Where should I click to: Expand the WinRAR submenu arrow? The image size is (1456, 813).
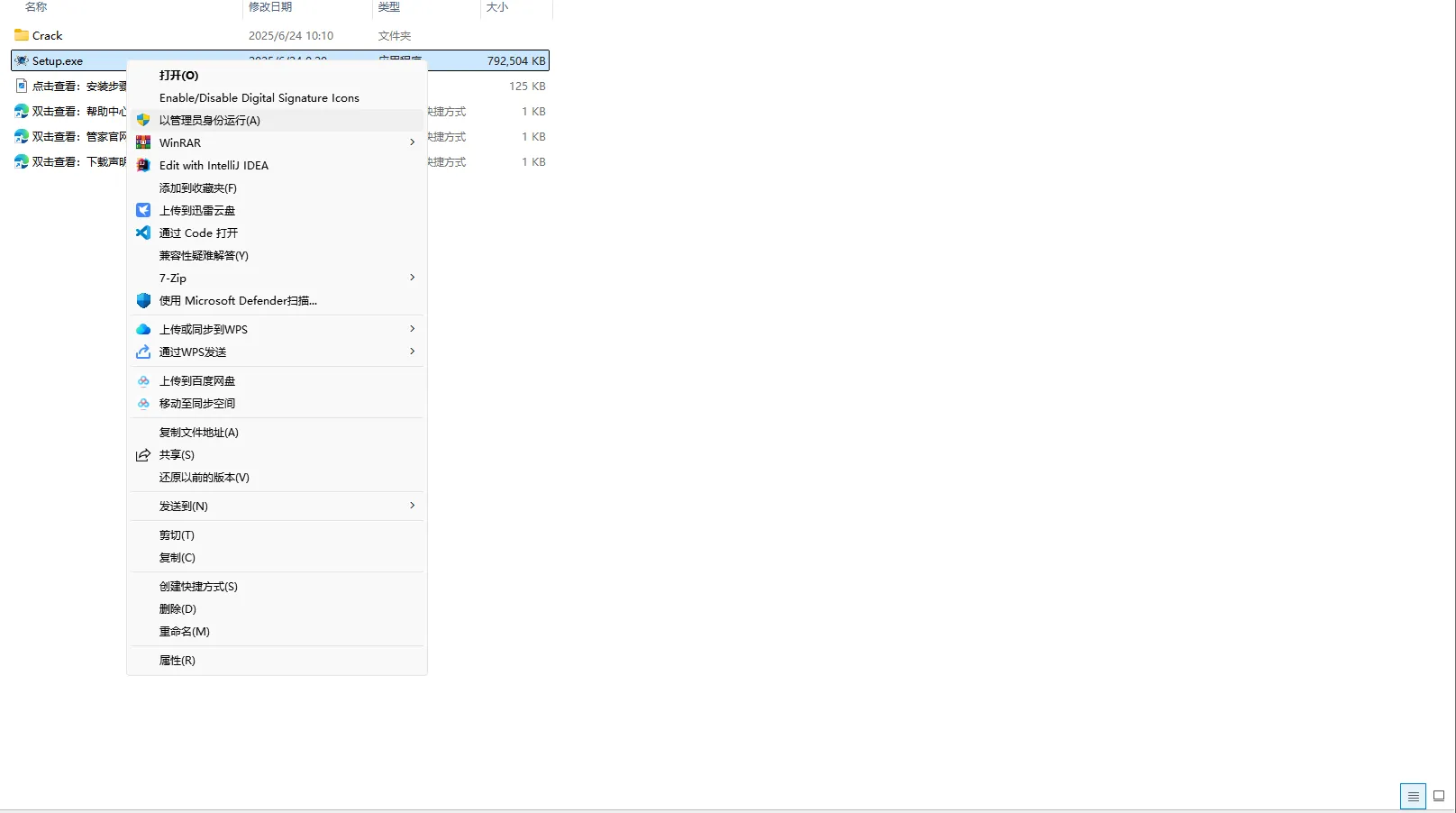412,142
